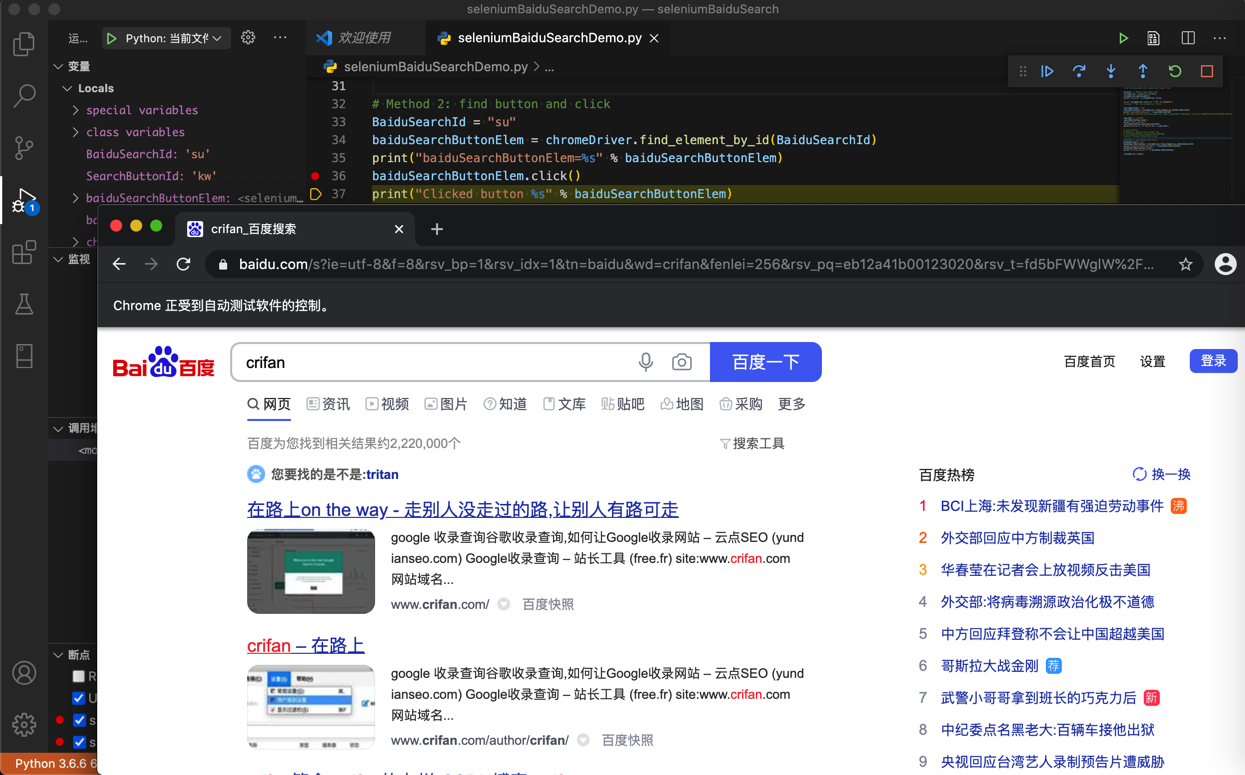Click Step Into in debug toolbar
The height and width of the screenshot is (775, 1245).
[1111, 72]
